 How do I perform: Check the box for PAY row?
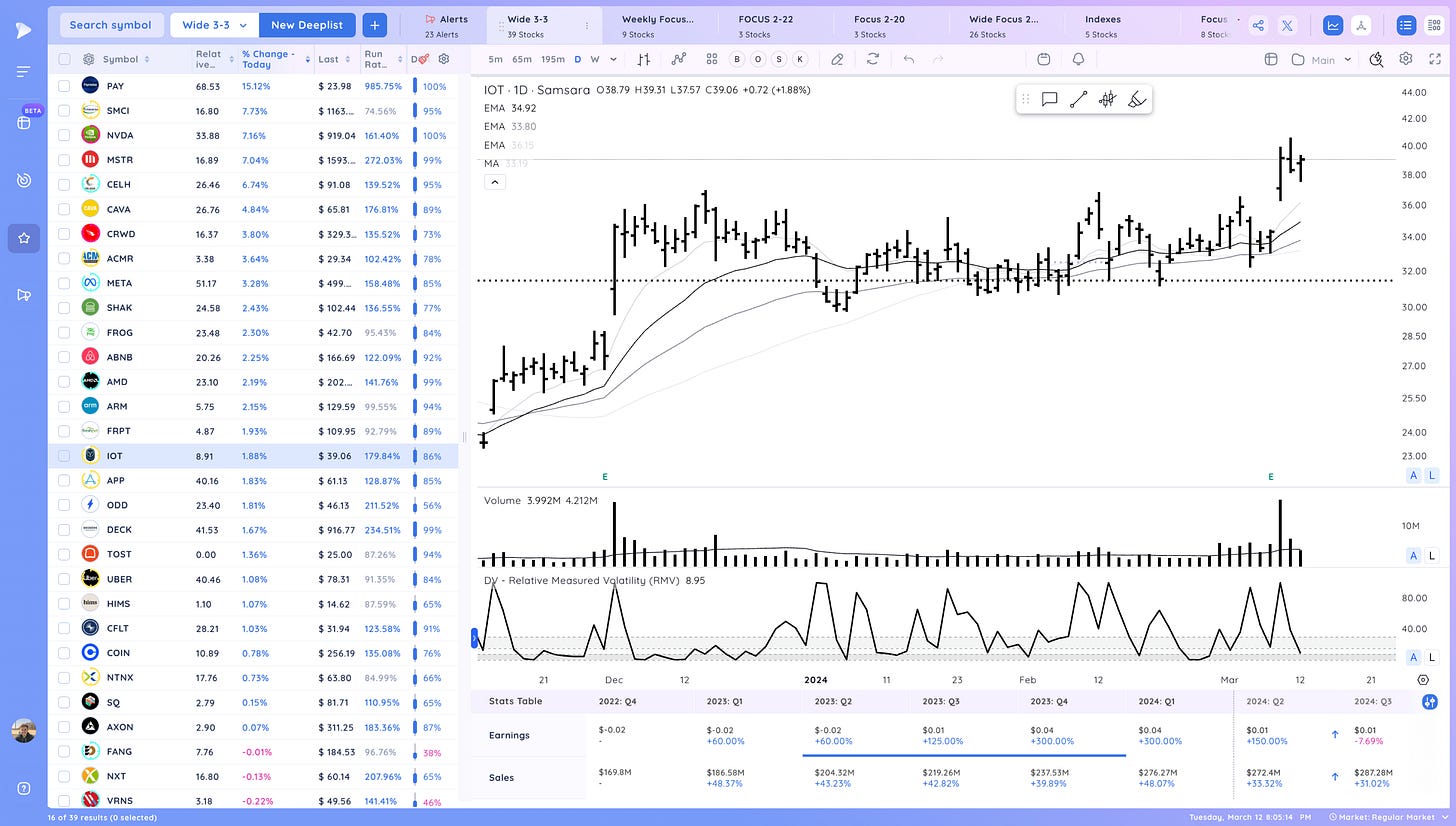(64, 86)
